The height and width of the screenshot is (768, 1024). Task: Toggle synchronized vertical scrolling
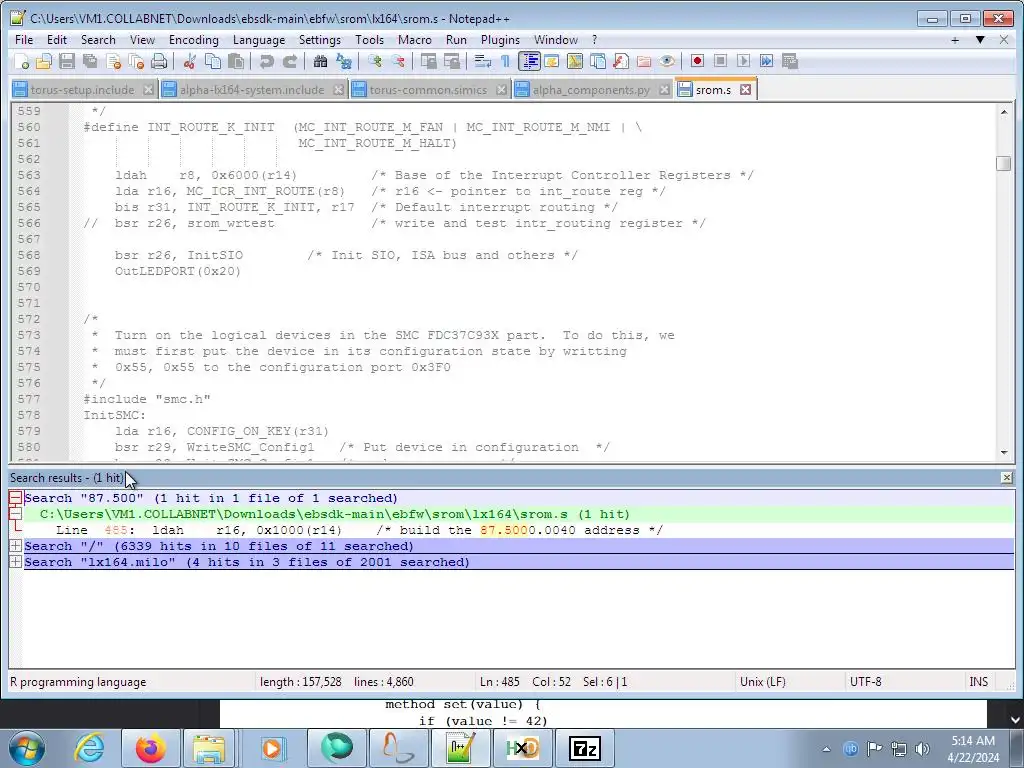(x=428, y=61)
